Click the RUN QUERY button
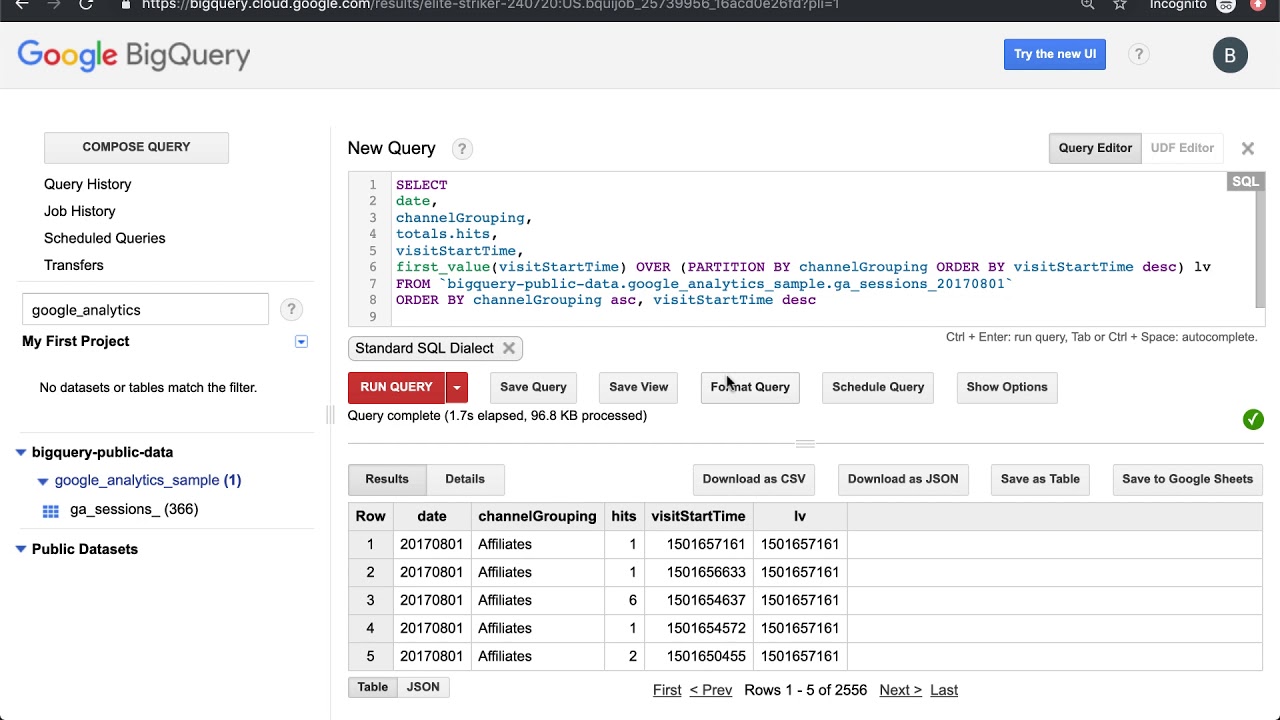Screen dimensions: 1280x720 click(396, 387)
